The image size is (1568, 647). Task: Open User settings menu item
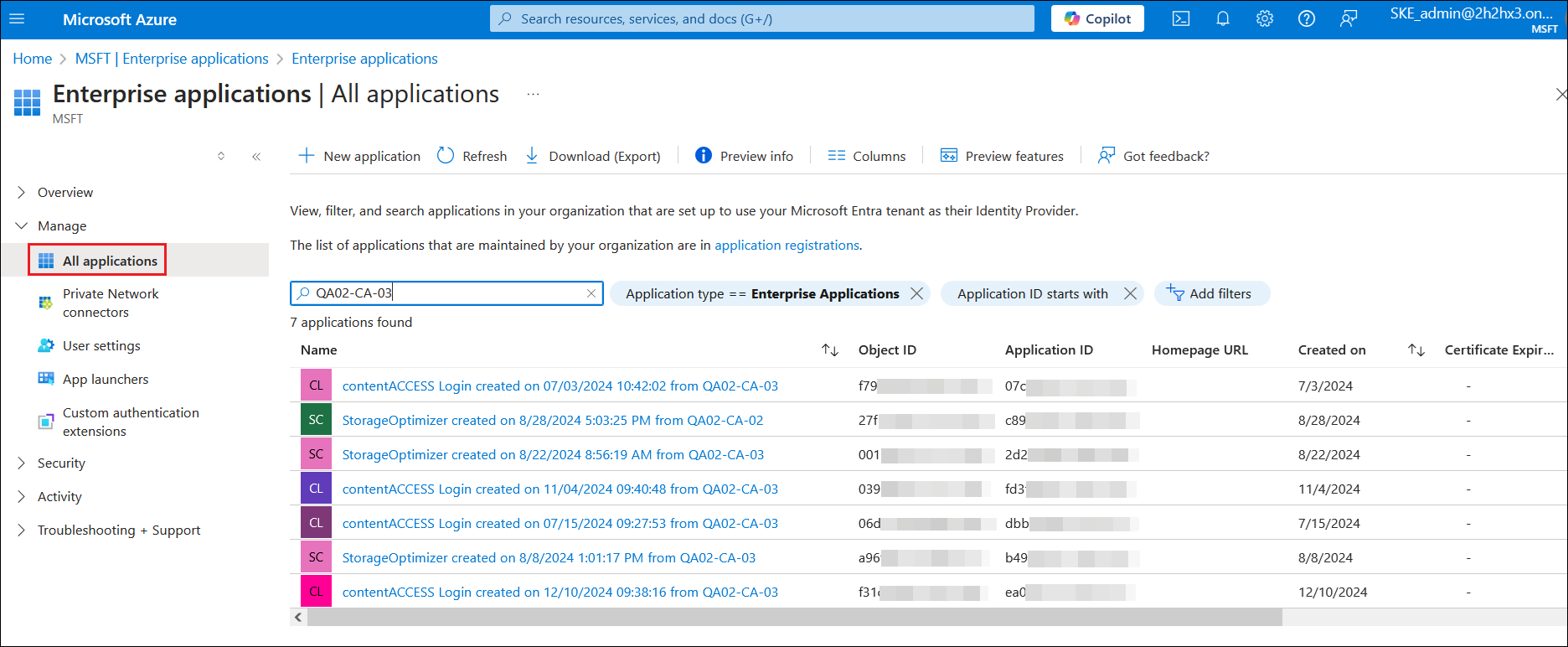pyautogui.click(x=101, y=346)
